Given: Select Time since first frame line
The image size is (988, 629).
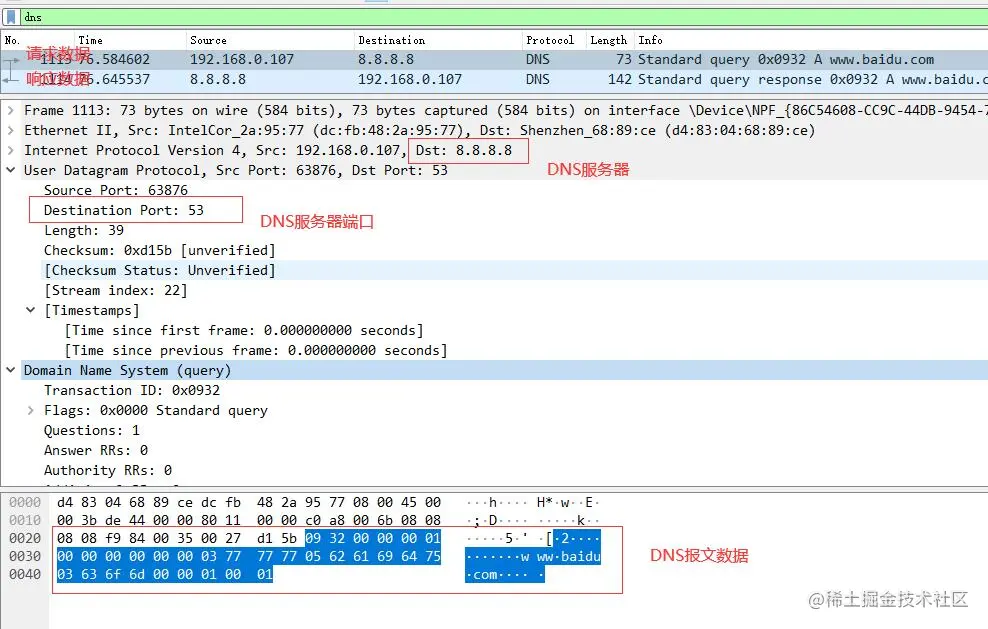Looking at the screenshot, I should click(x=244, y=330).
